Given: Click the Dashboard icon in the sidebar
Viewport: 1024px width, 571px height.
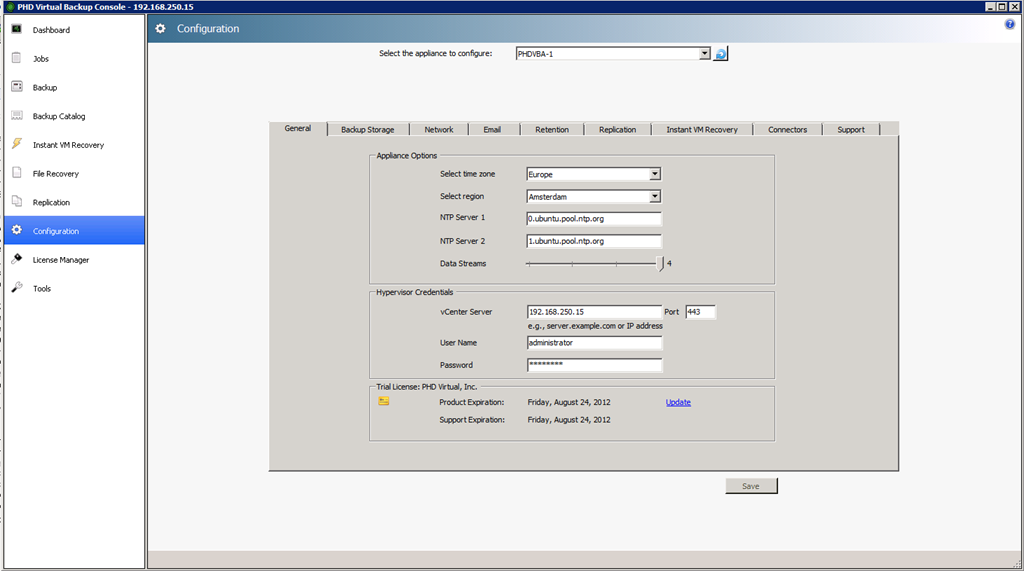Looking at the screenshot, I should click(17, 29).
